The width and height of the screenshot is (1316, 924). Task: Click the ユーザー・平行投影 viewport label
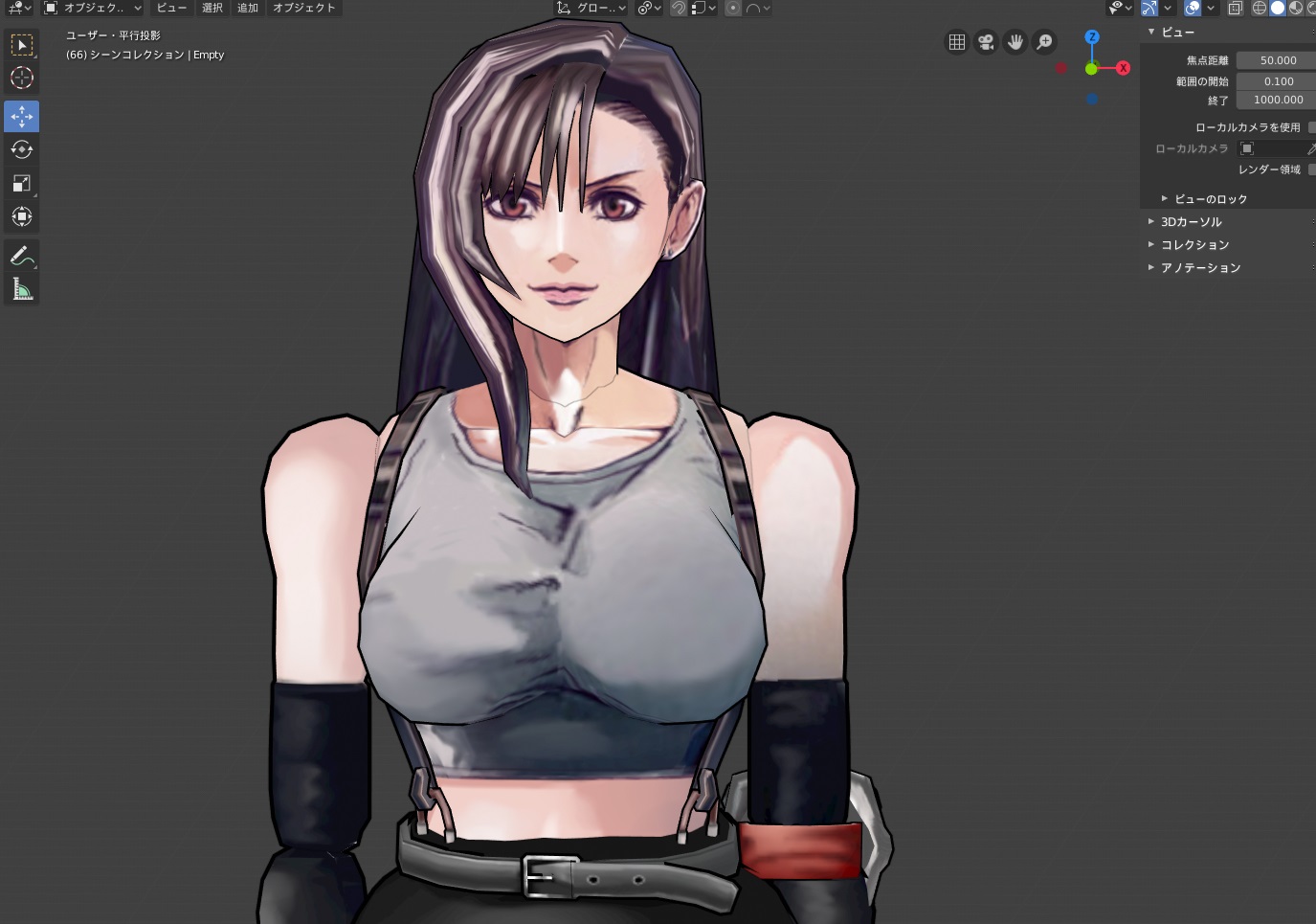coord(113,35)
